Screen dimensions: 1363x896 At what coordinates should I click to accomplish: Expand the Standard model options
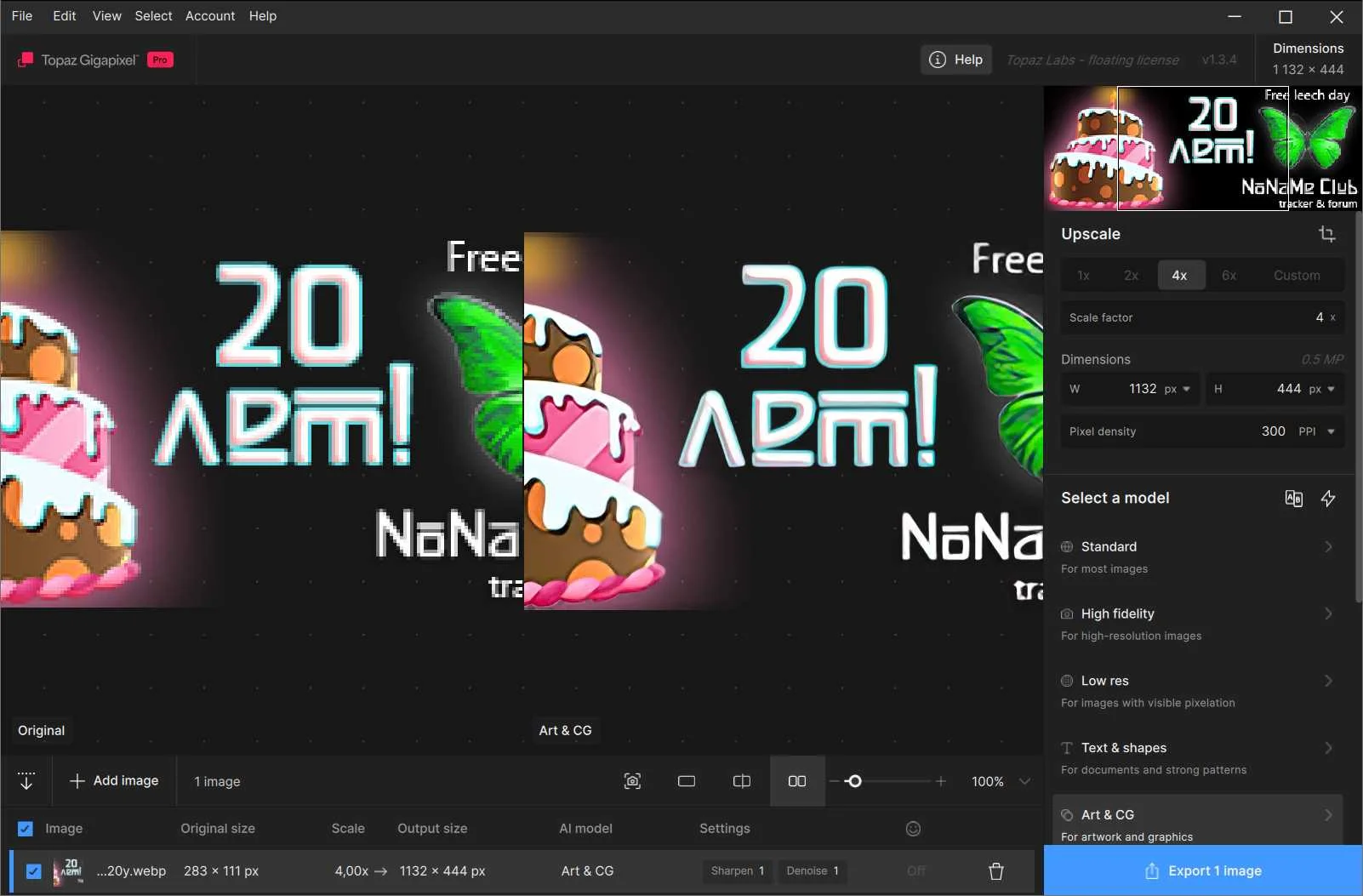coord(1328,546)
